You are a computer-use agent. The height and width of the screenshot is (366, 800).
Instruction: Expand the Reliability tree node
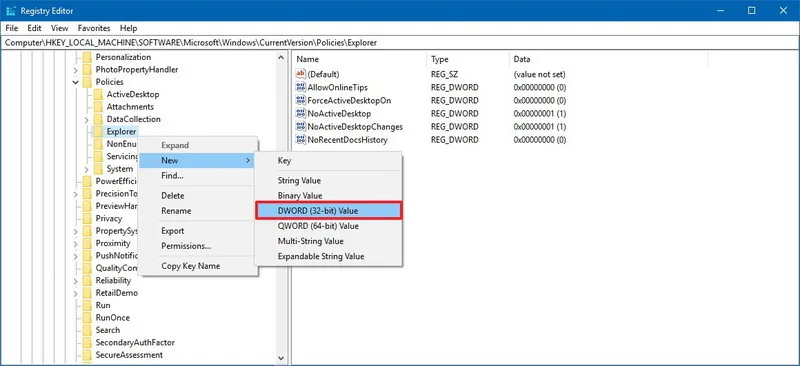point(76,281)
